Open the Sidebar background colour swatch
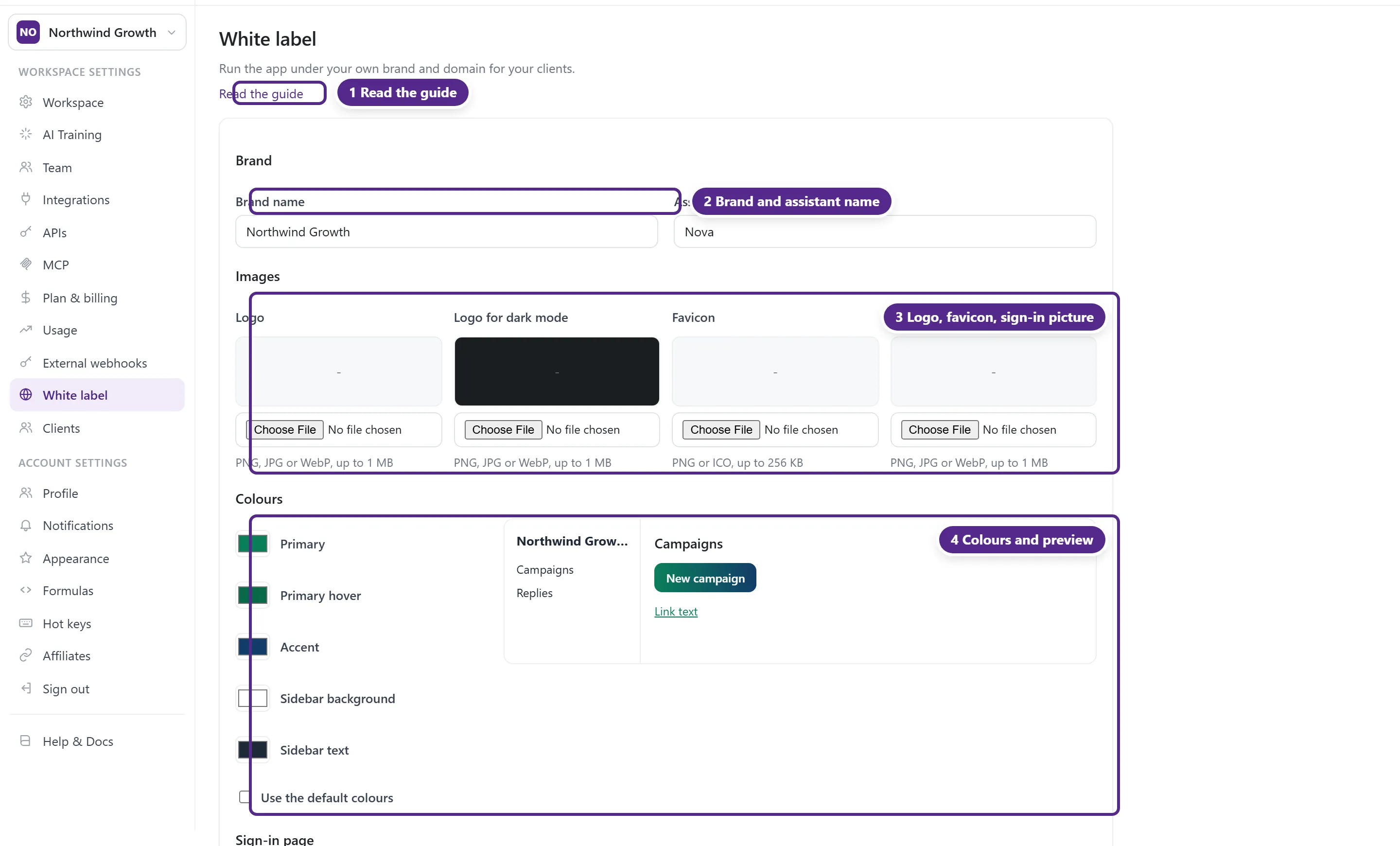The image size is (1400, 846). (x=253, y=698)
